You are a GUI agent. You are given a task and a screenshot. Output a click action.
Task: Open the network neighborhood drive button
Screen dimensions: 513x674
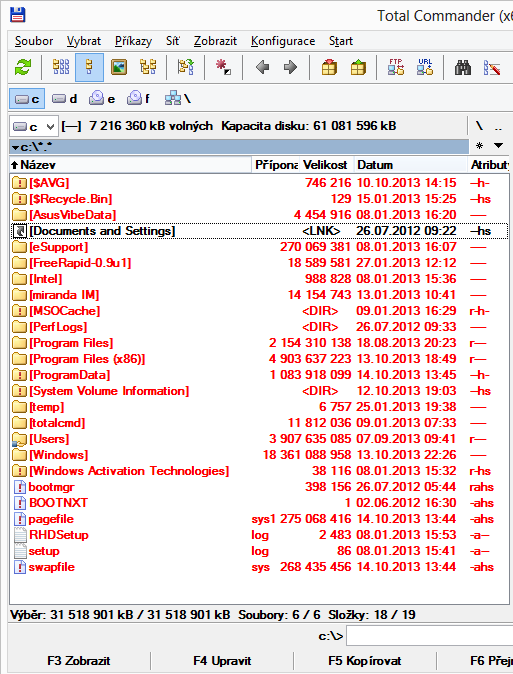(x=178, y=99)
